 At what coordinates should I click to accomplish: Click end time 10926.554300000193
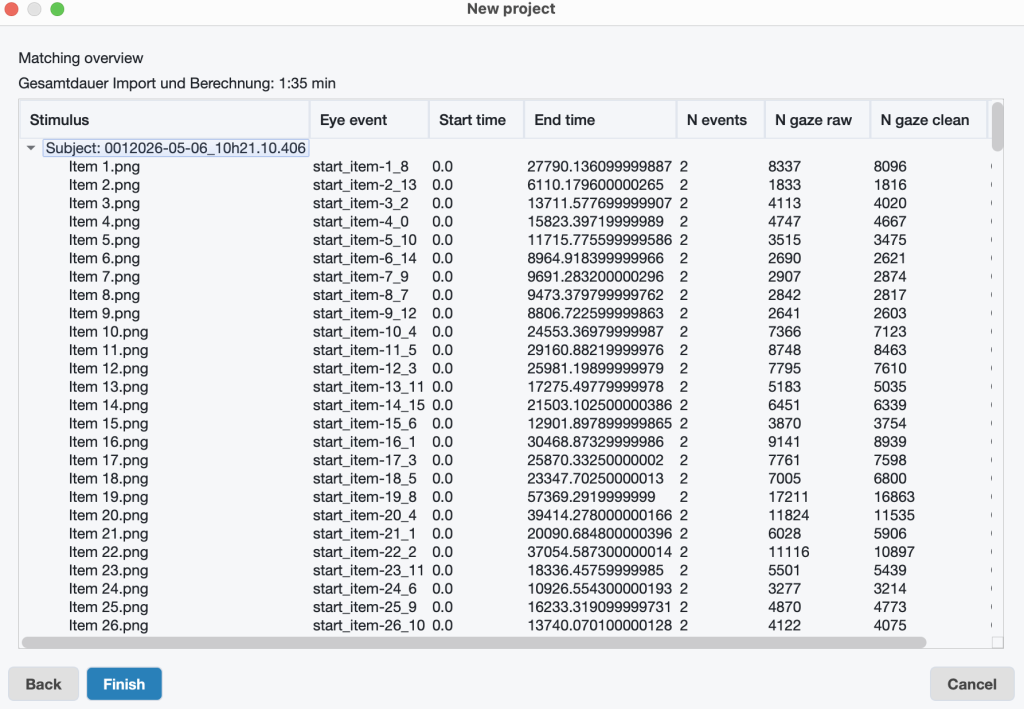[600, 588]
